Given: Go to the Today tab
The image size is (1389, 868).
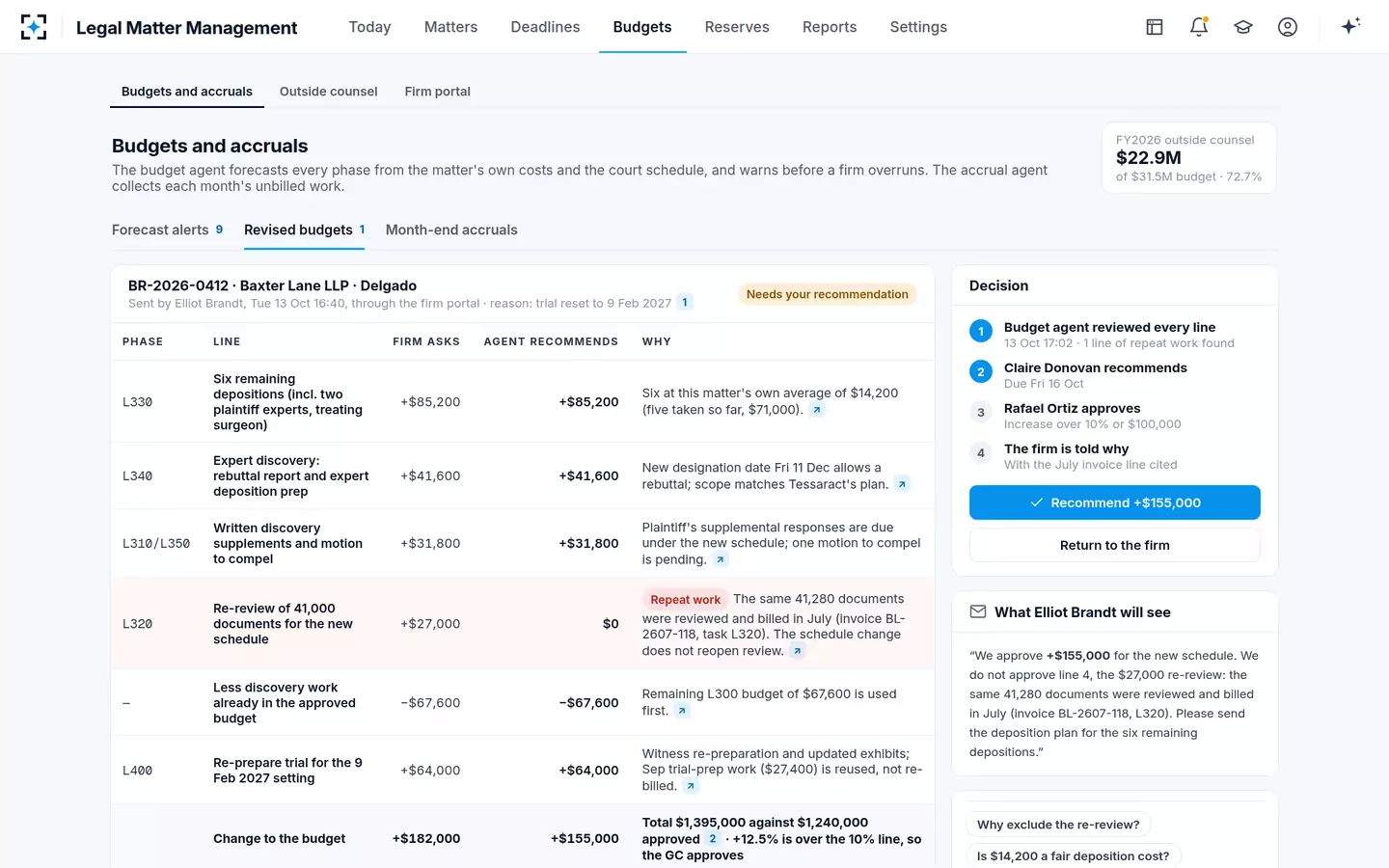Looking at the screenshot, I should click(369, 27).
